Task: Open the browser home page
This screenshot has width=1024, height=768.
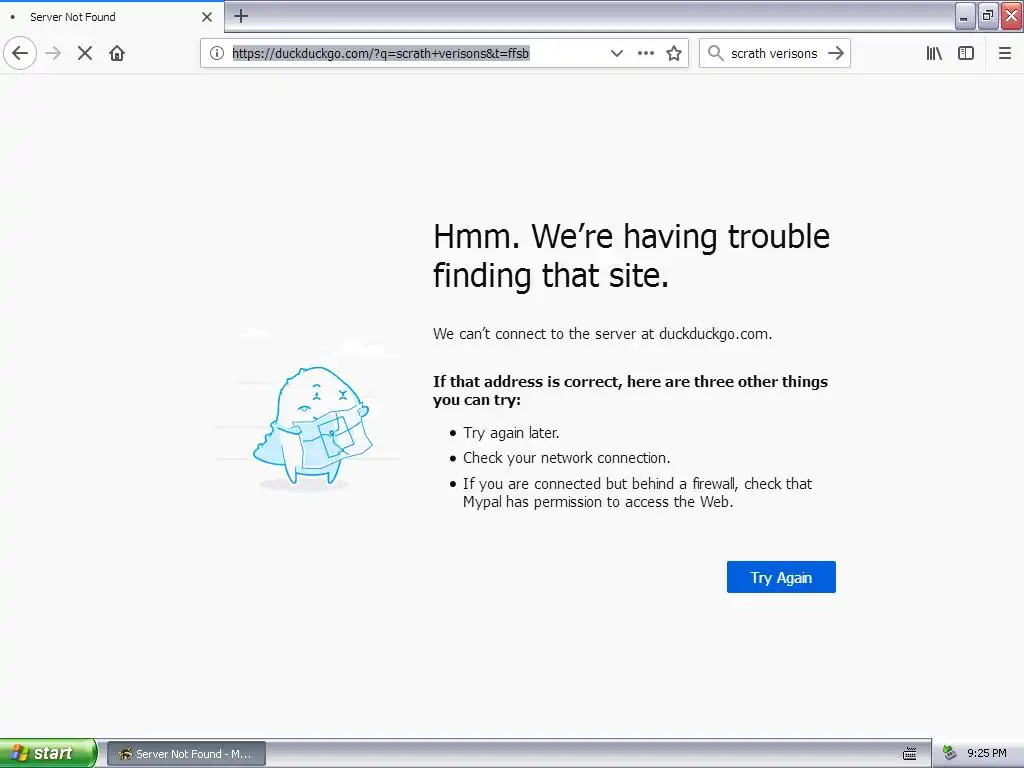Action: click(x=117, y=53)
